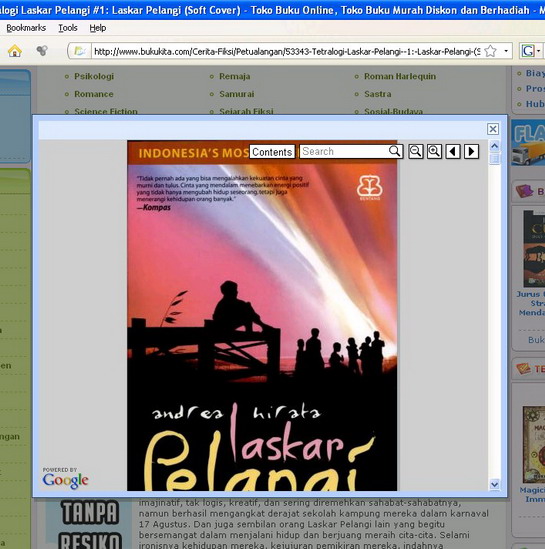Go to next page in preview

(x=471, y=151)
